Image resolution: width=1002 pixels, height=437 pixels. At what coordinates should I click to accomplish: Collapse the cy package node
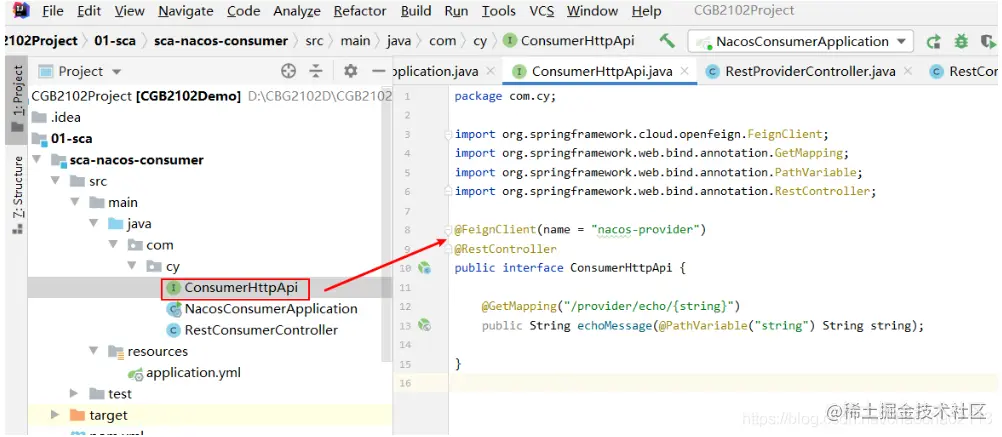coord(132,266)
